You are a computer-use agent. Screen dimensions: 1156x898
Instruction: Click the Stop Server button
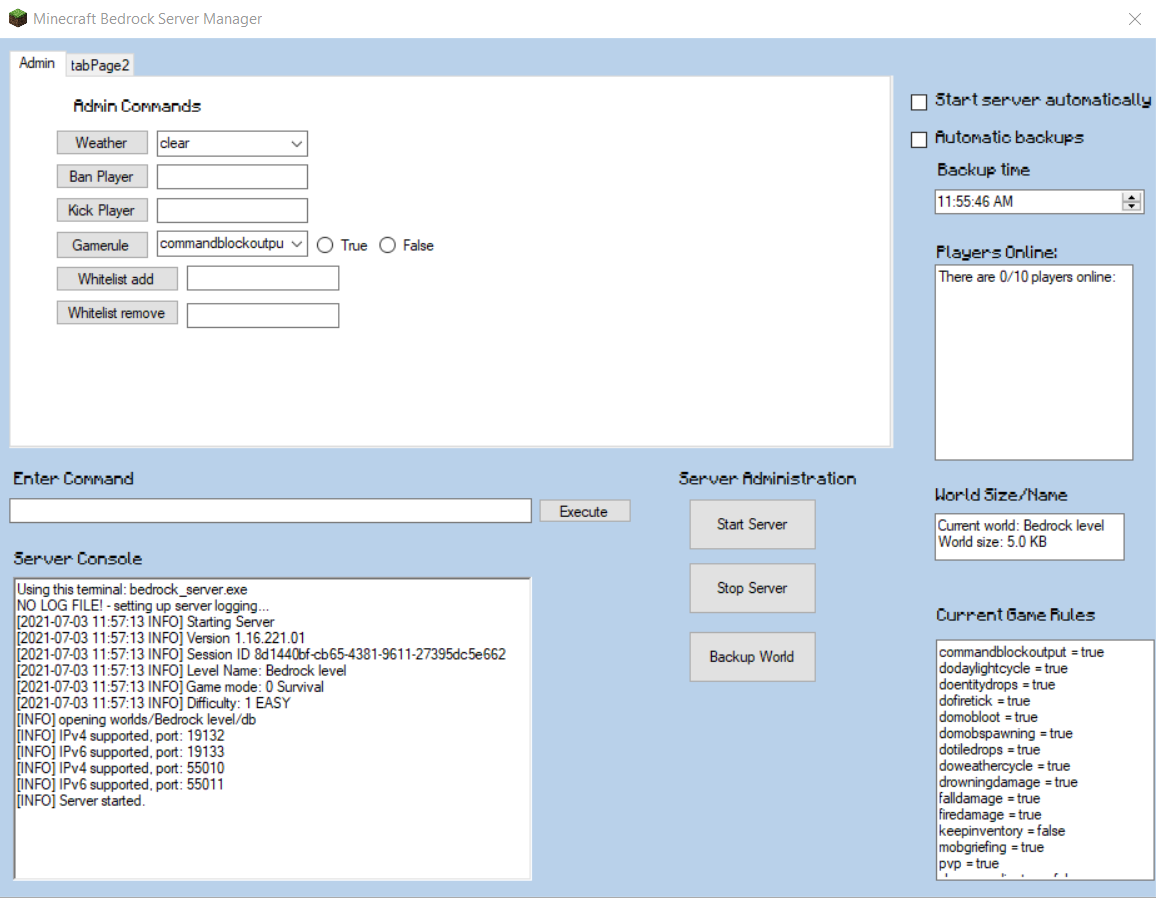coord(752,588)
